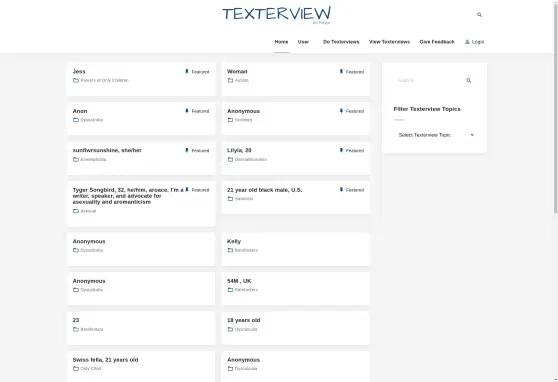Open the sunflwrsunshine, she/her texterview
Image resolution: width=558 pixels, height=382 pixels.
[107, 150]
